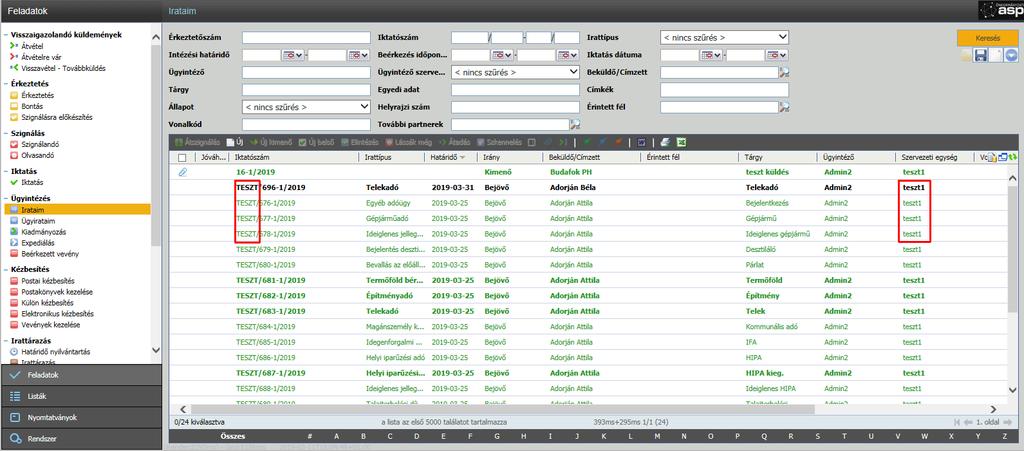This screenshot has width=1024, height=451.
Task: Select row TESZT/687-1/2019
Action: pos(588,373)
